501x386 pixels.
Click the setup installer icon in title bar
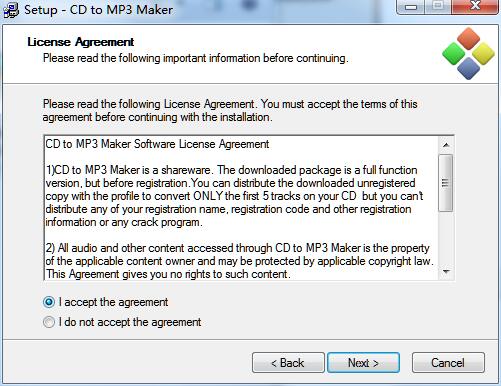[x=11, y=10]
